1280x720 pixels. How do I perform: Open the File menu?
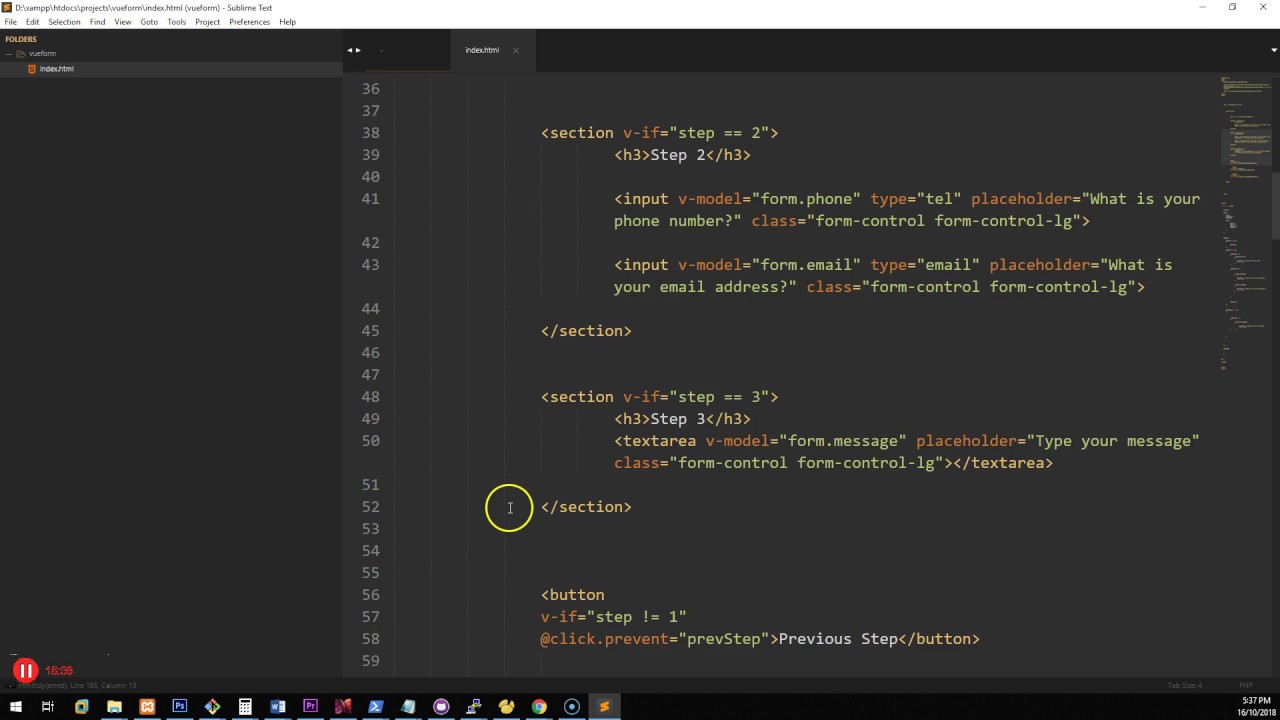[10, 22]
